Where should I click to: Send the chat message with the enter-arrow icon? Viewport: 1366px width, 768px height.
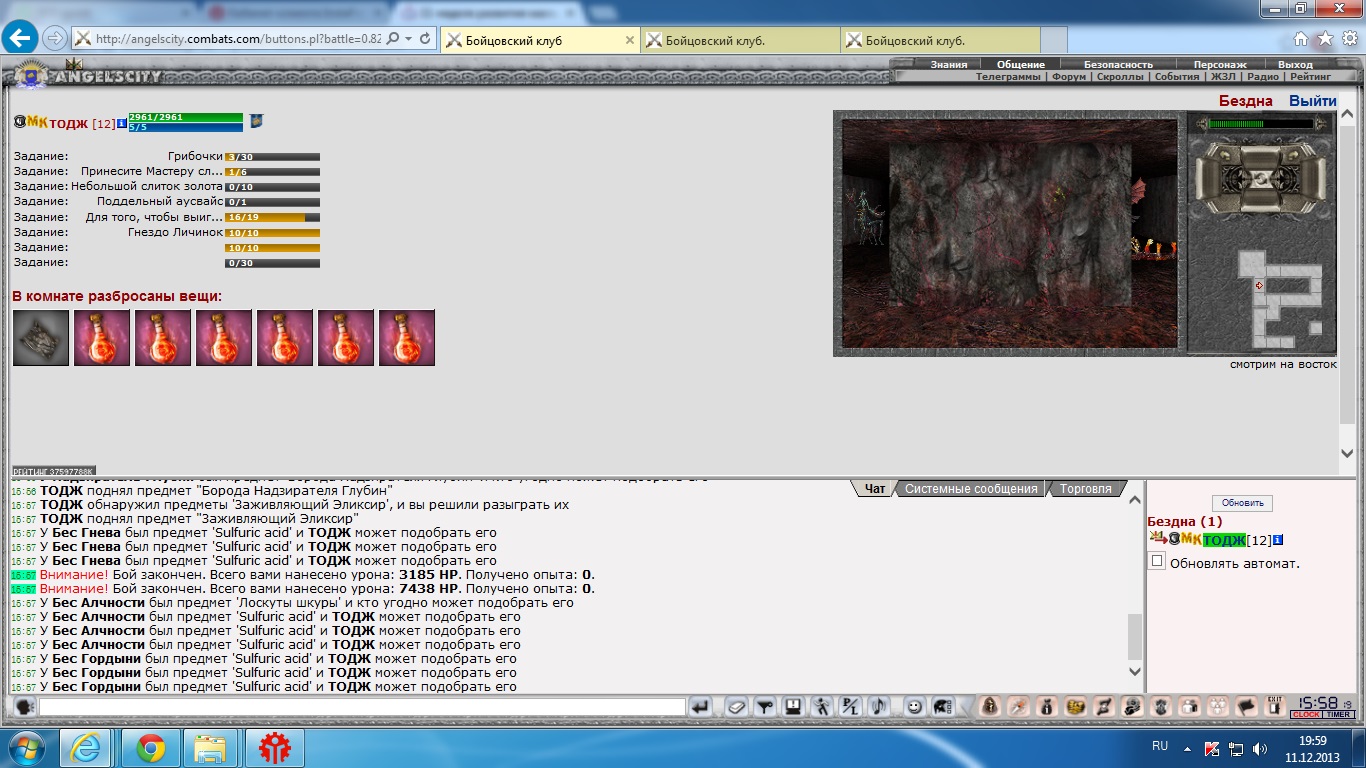[700, 707]
